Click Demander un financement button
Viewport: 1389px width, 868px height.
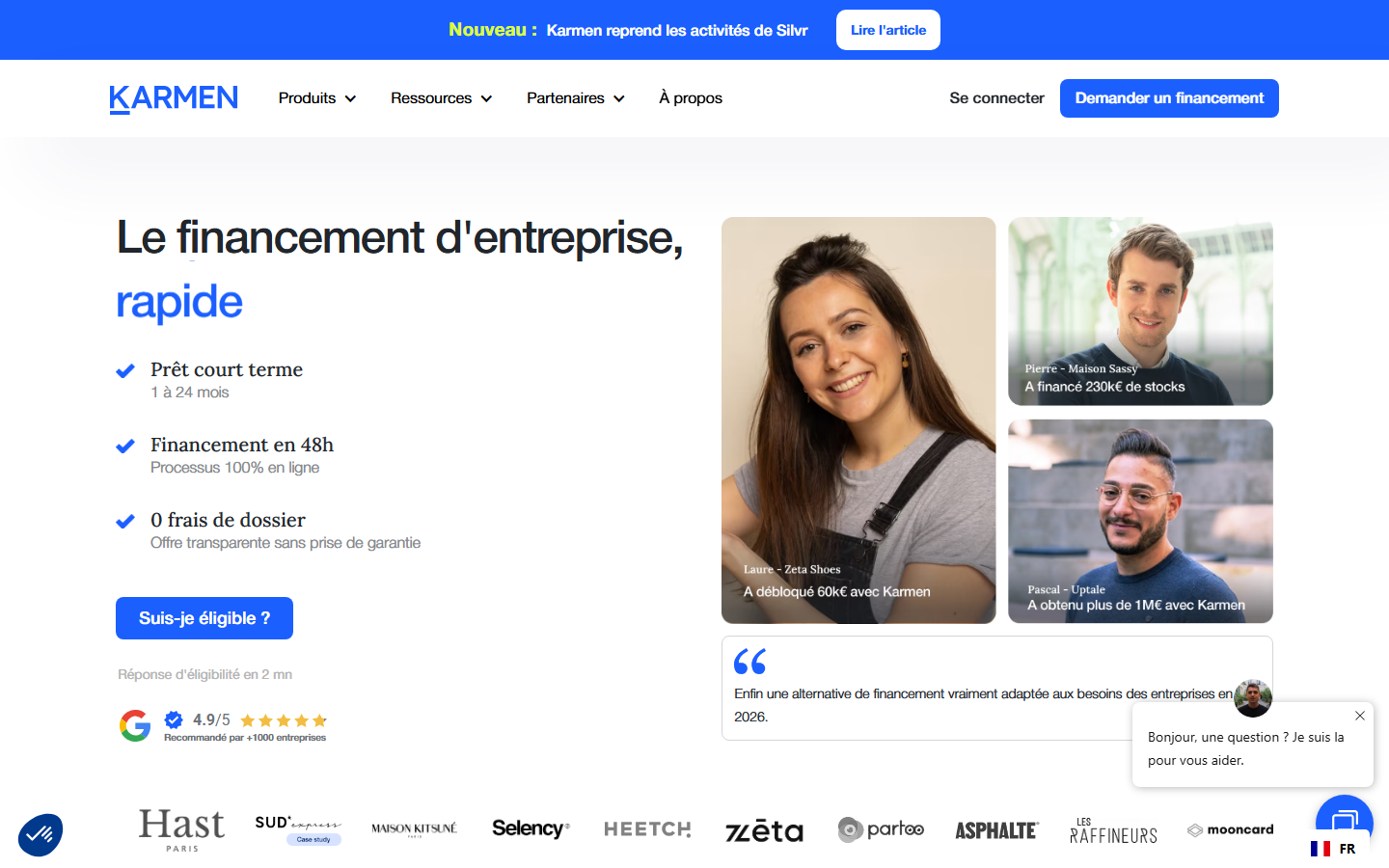tap(1169, 98)
